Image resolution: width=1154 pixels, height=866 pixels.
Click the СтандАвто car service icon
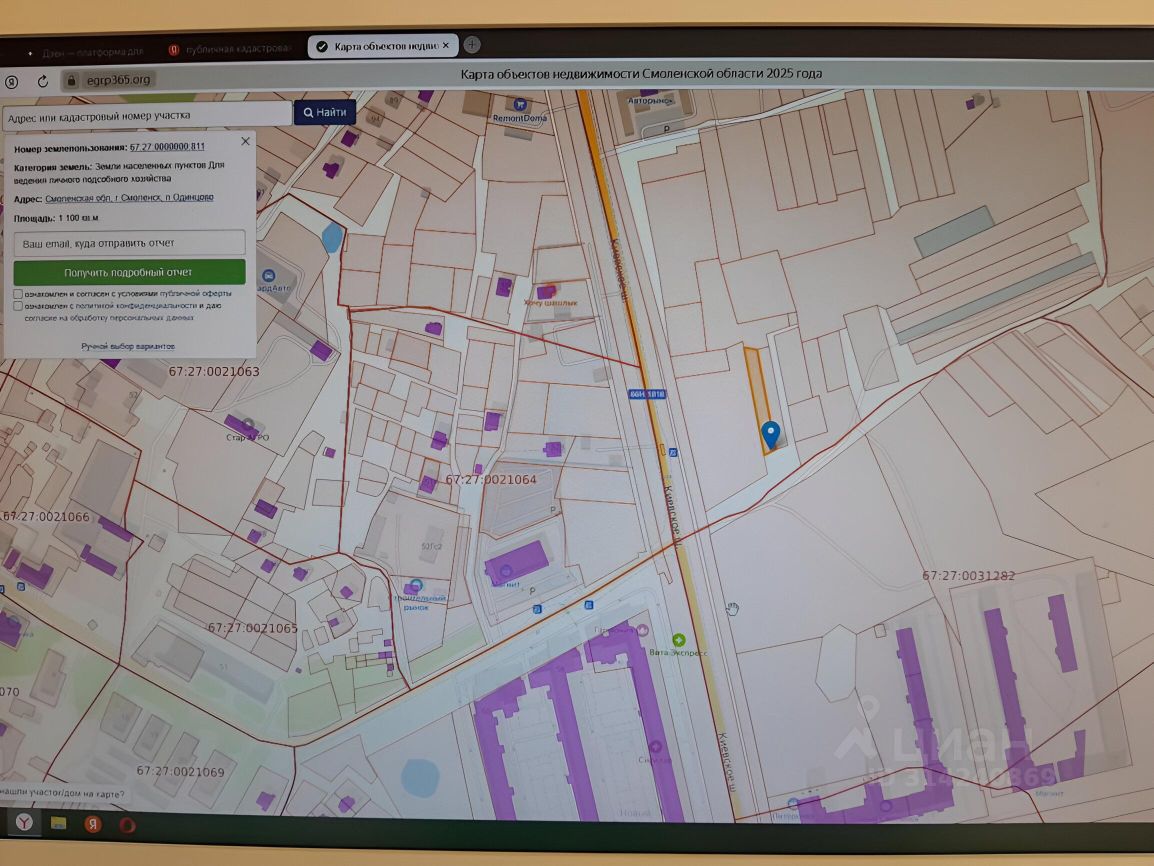pyautogui.click(x=267, y=276)
